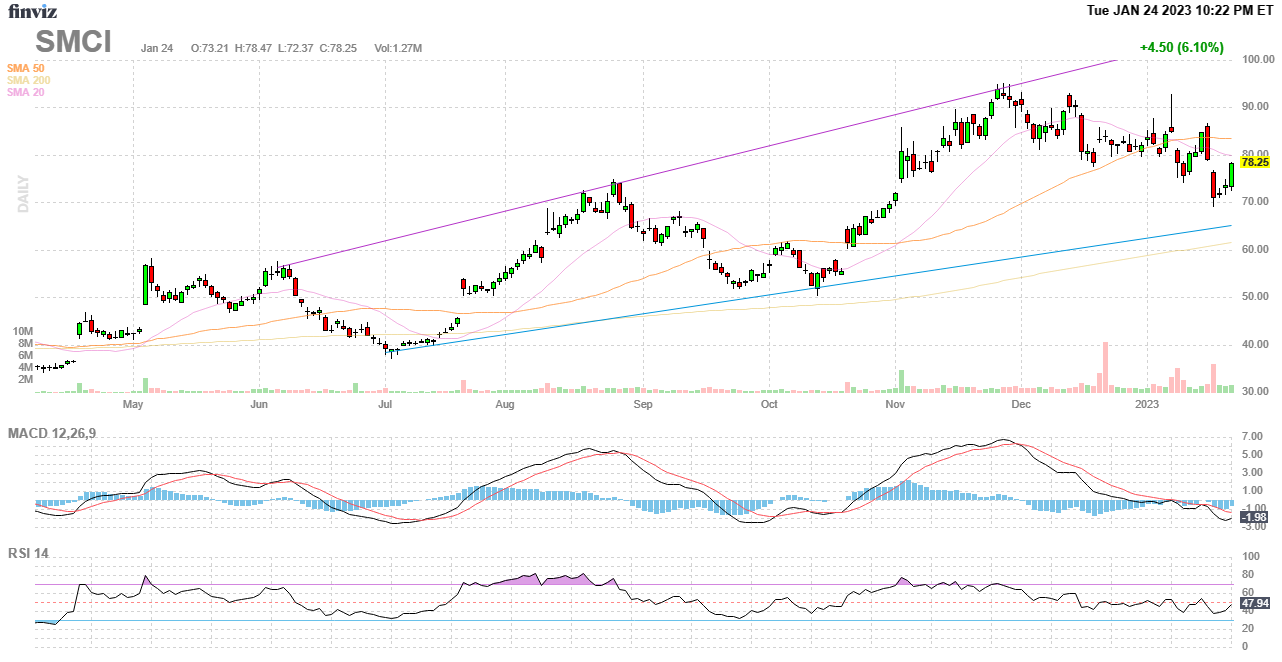Click the SMA 50 legend label
The height and width of the screenshot is (662, 1282).
click(25, 68)
